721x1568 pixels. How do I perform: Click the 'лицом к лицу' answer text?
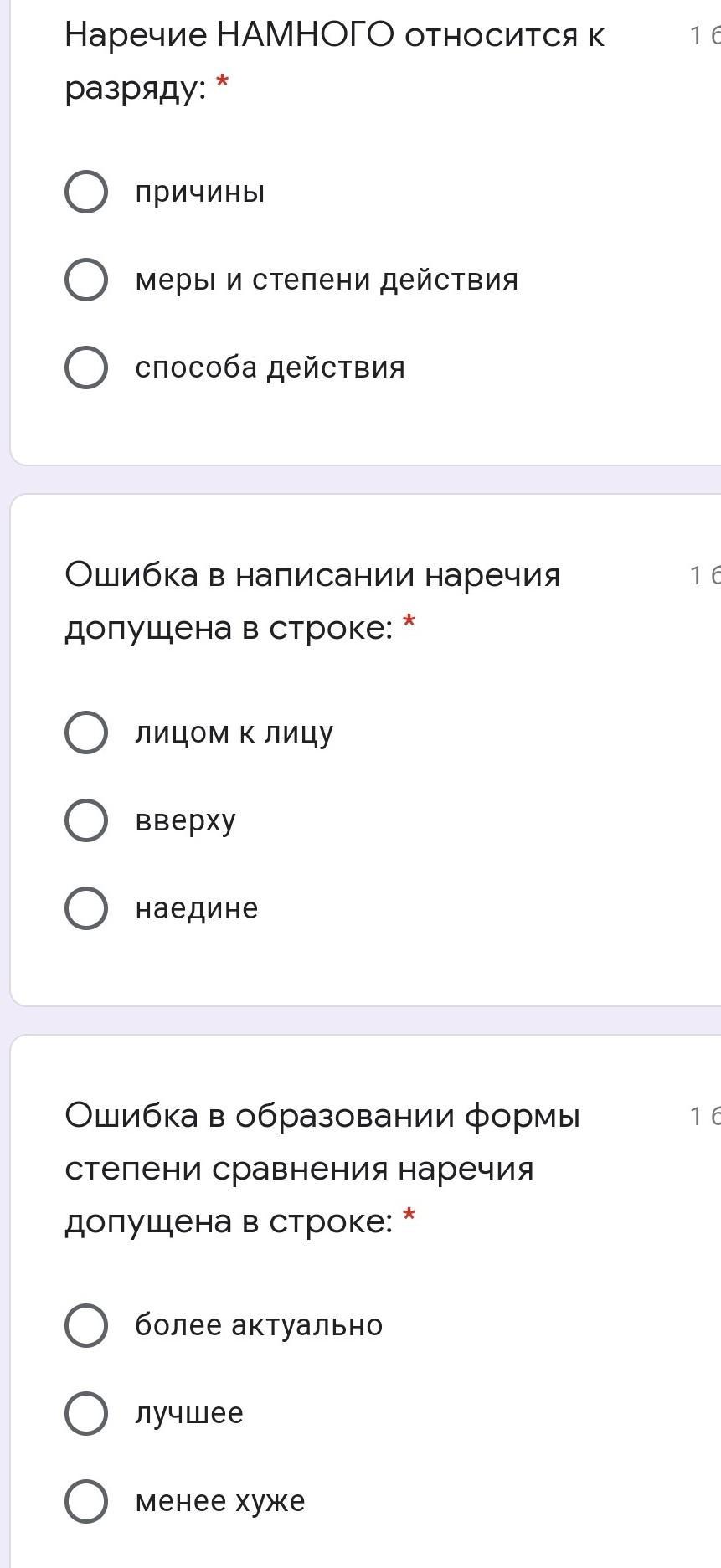tap(234, 733)
